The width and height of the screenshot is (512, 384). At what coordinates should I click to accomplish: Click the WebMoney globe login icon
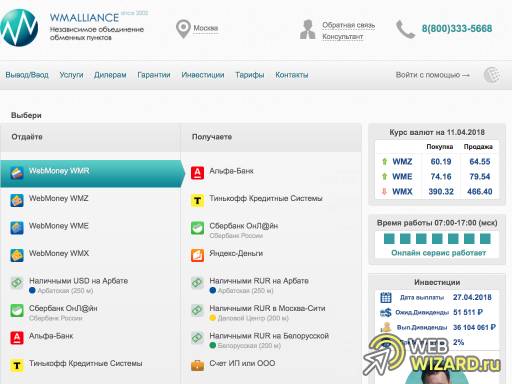coord(492,75)
